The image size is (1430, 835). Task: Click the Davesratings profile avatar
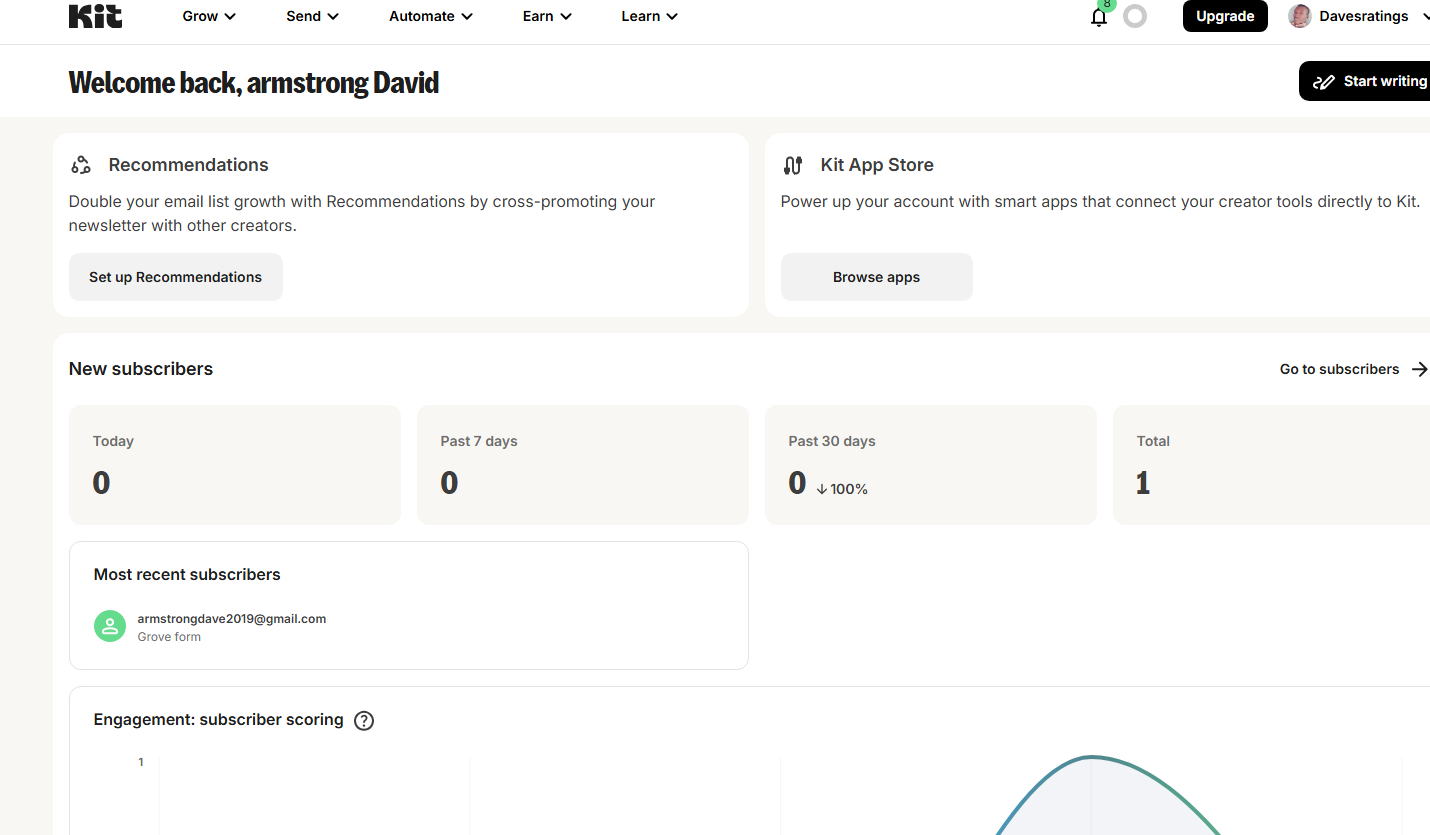coord(1299,16)
